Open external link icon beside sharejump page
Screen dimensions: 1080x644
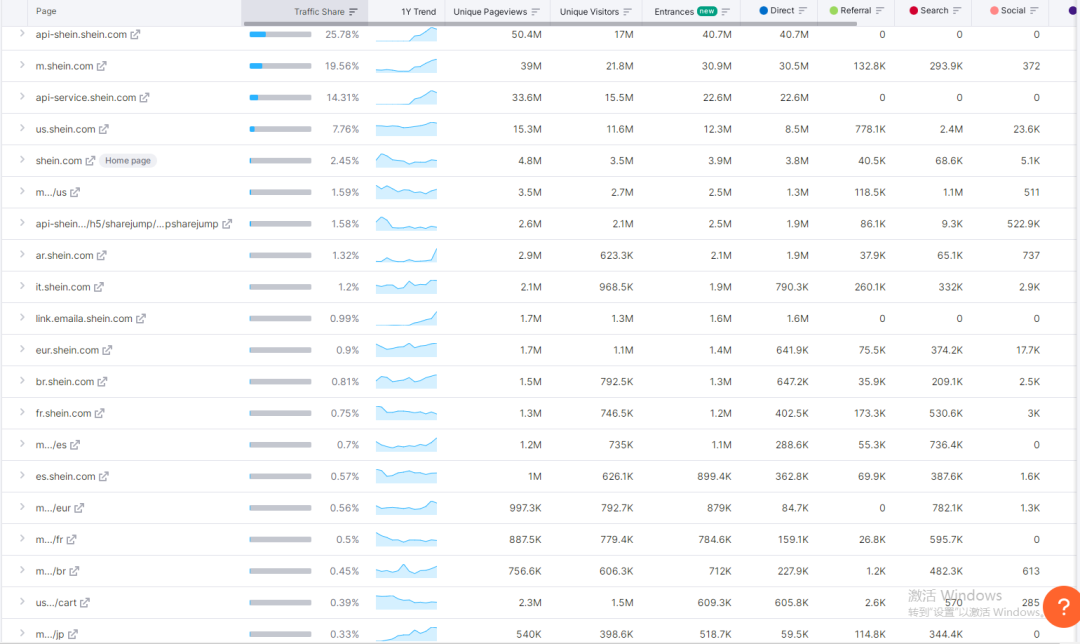(x=227, y=224)
